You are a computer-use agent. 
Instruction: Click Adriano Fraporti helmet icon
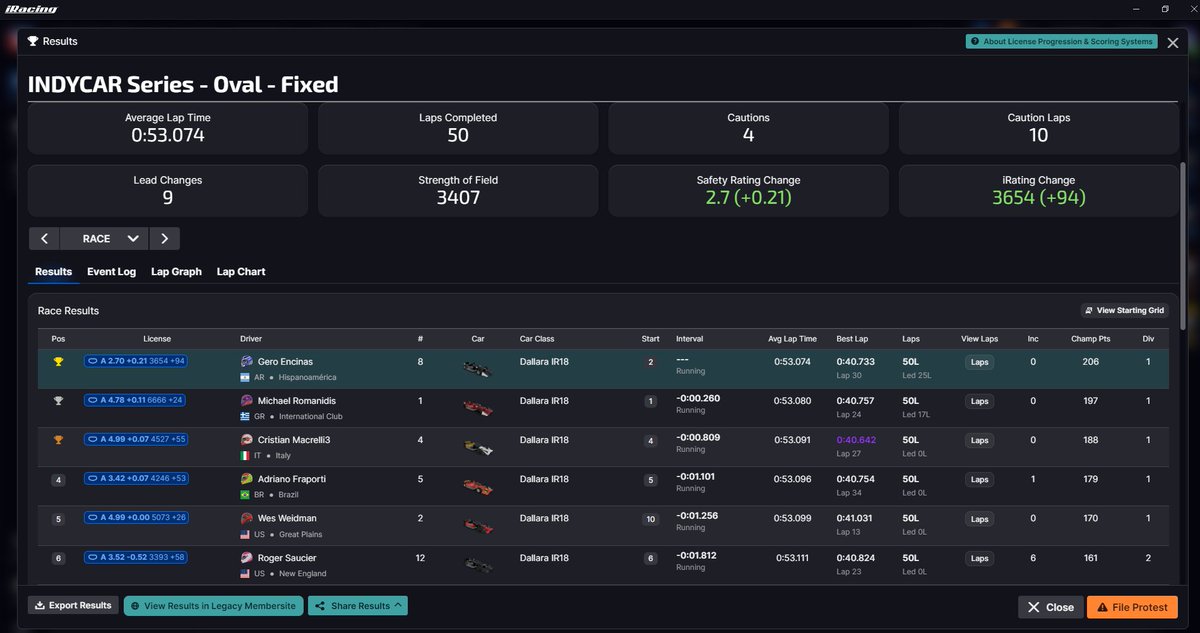tap(247, 479)
